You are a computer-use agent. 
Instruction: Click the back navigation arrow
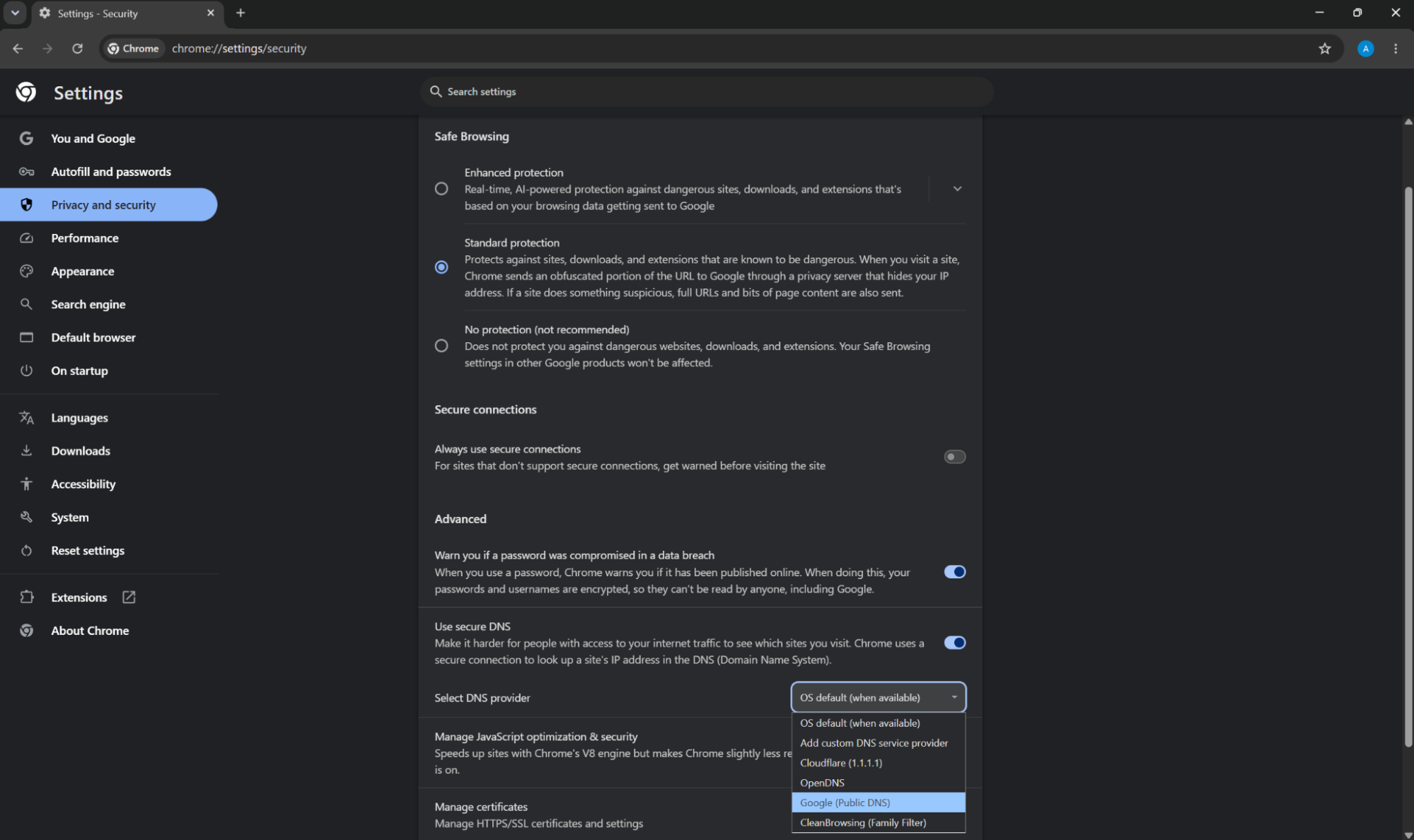click(x=18, y=48)
